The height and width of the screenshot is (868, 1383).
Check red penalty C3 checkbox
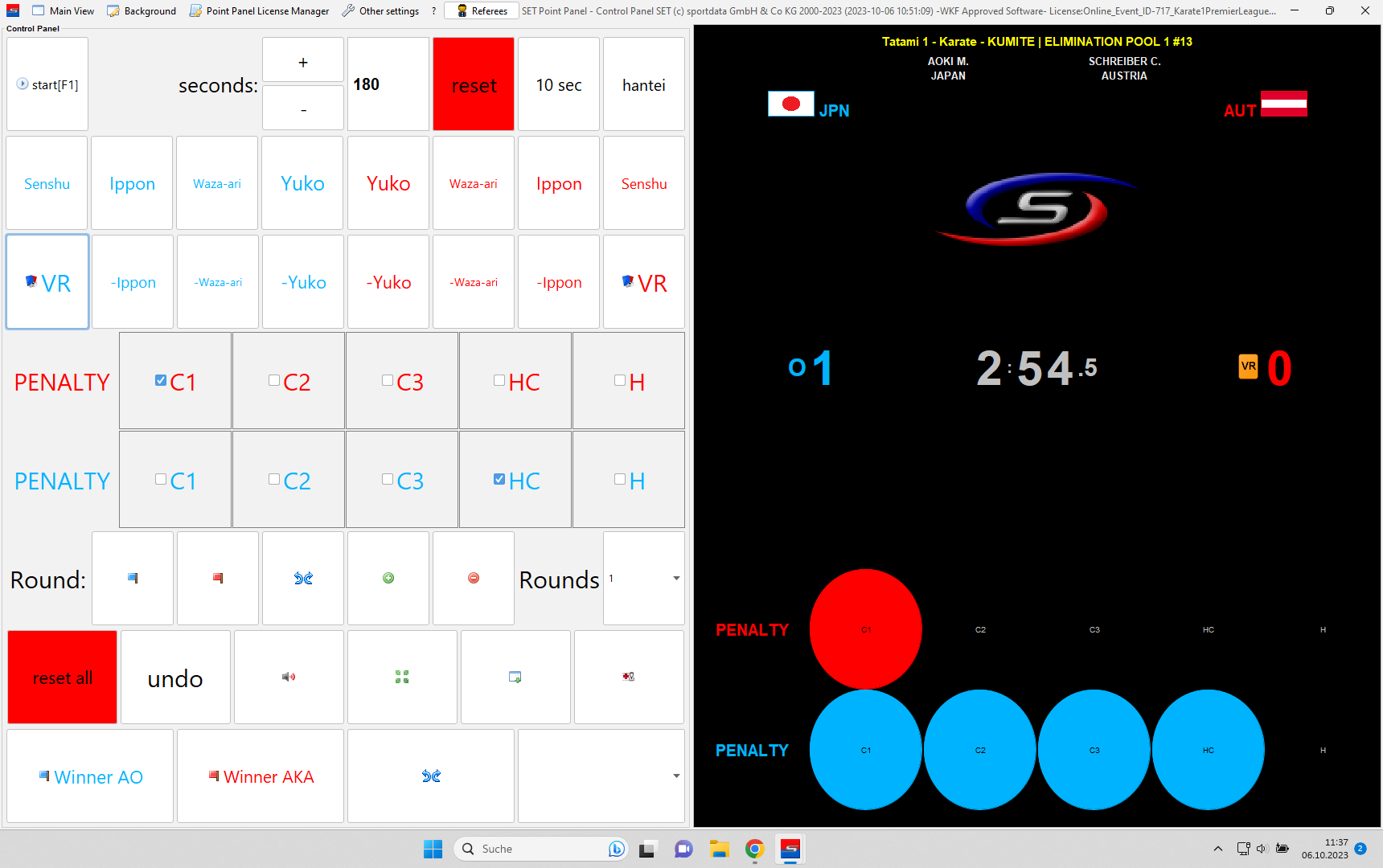pyautogui.click(x=388, y=380)
